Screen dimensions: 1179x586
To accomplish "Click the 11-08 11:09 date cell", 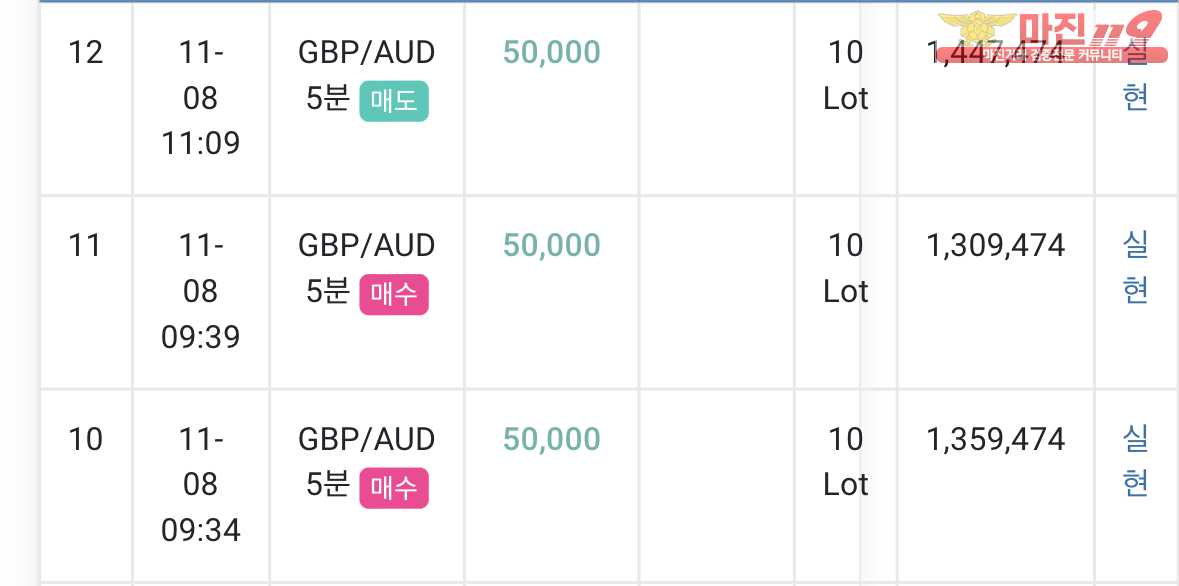I will click(x=201, y=98).
